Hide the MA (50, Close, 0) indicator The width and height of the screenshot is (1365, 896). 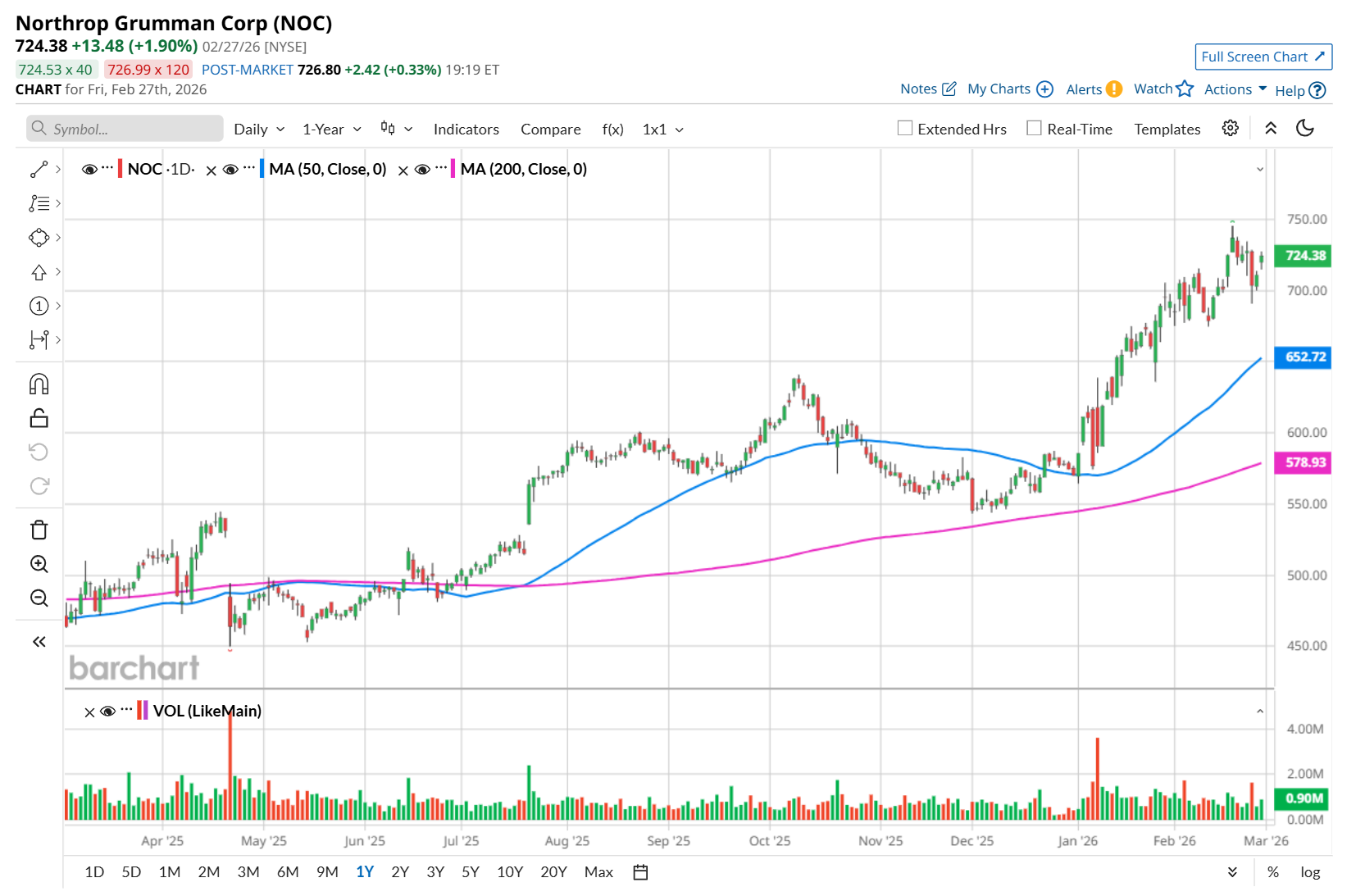coord(231,170)
